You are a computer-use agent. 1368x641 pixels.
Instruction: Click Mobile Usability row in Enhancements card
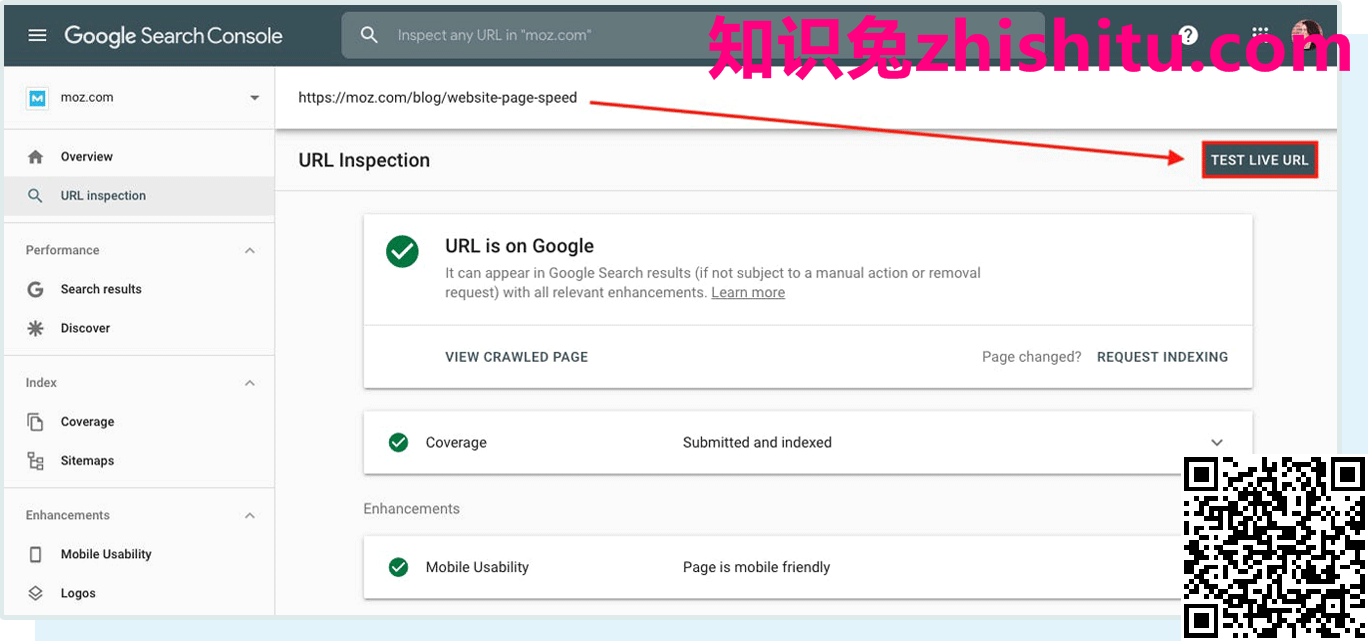point(808,567)
